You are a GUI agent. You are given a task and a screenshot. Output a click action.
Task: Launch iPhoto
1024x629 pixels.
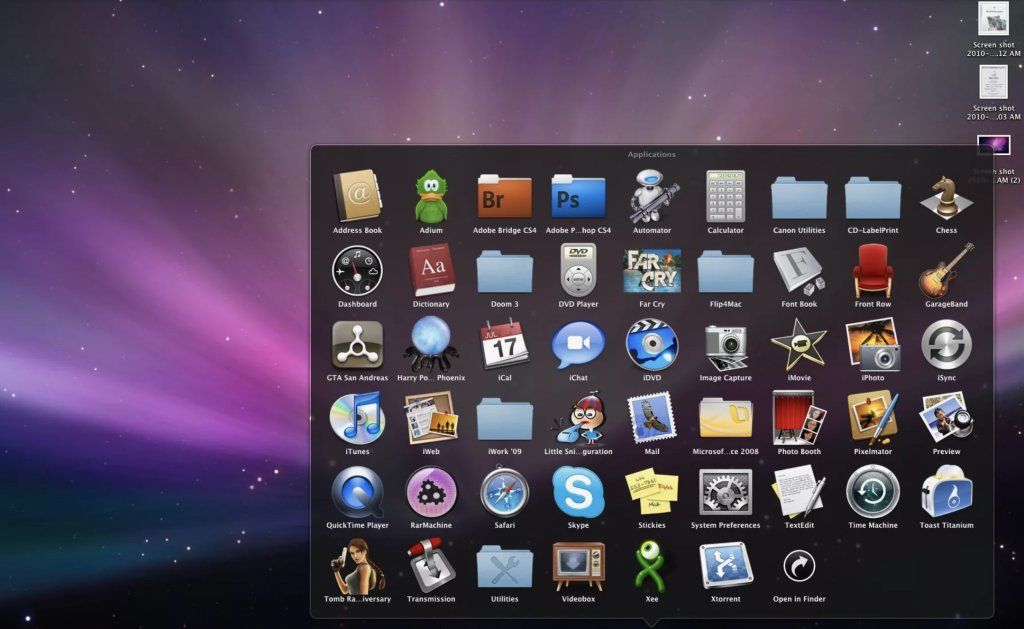click(x=872, y=344)
